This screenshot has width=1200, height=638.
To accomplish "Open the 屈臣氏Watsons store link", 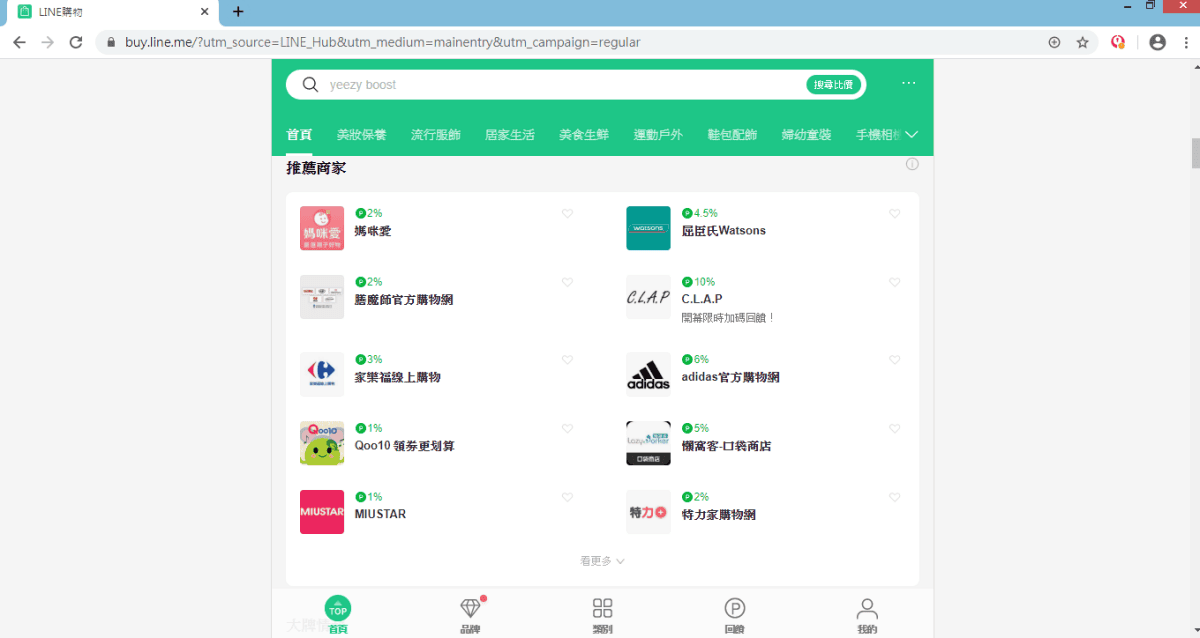I will 724,231.
